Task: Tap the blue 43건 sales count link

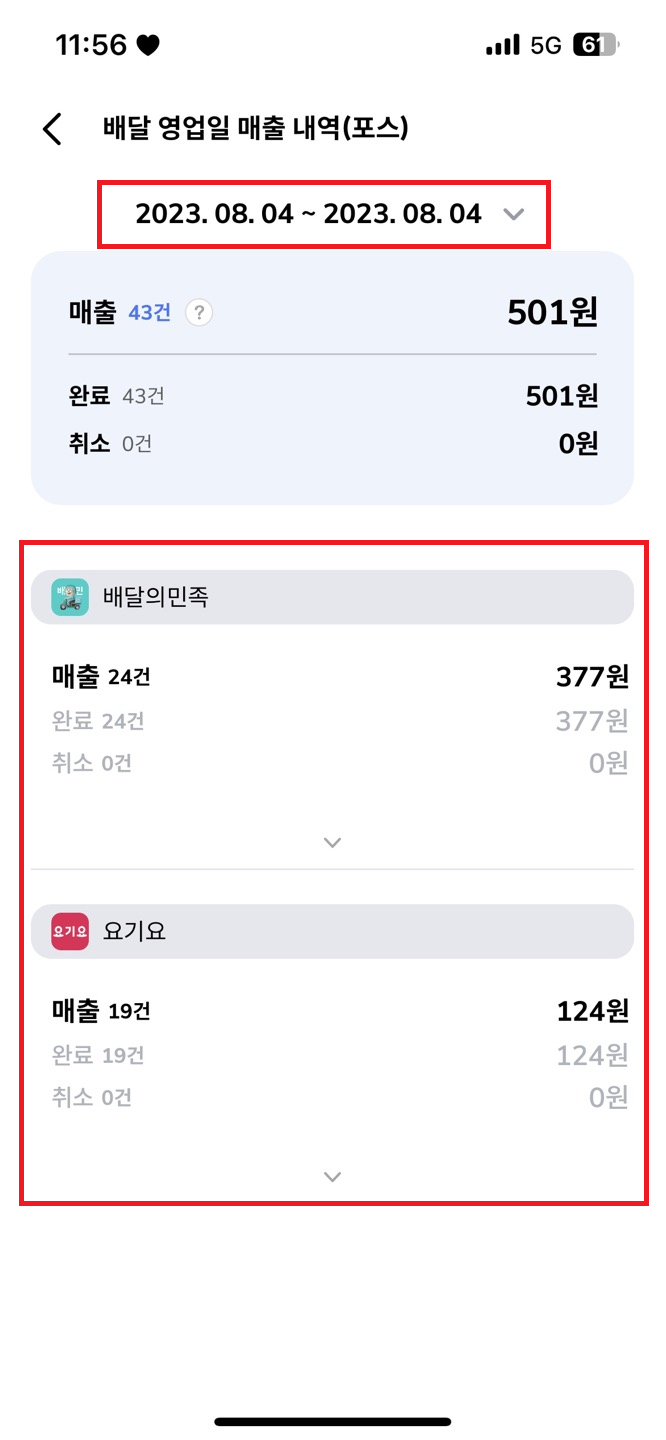Action: [150, 313]
